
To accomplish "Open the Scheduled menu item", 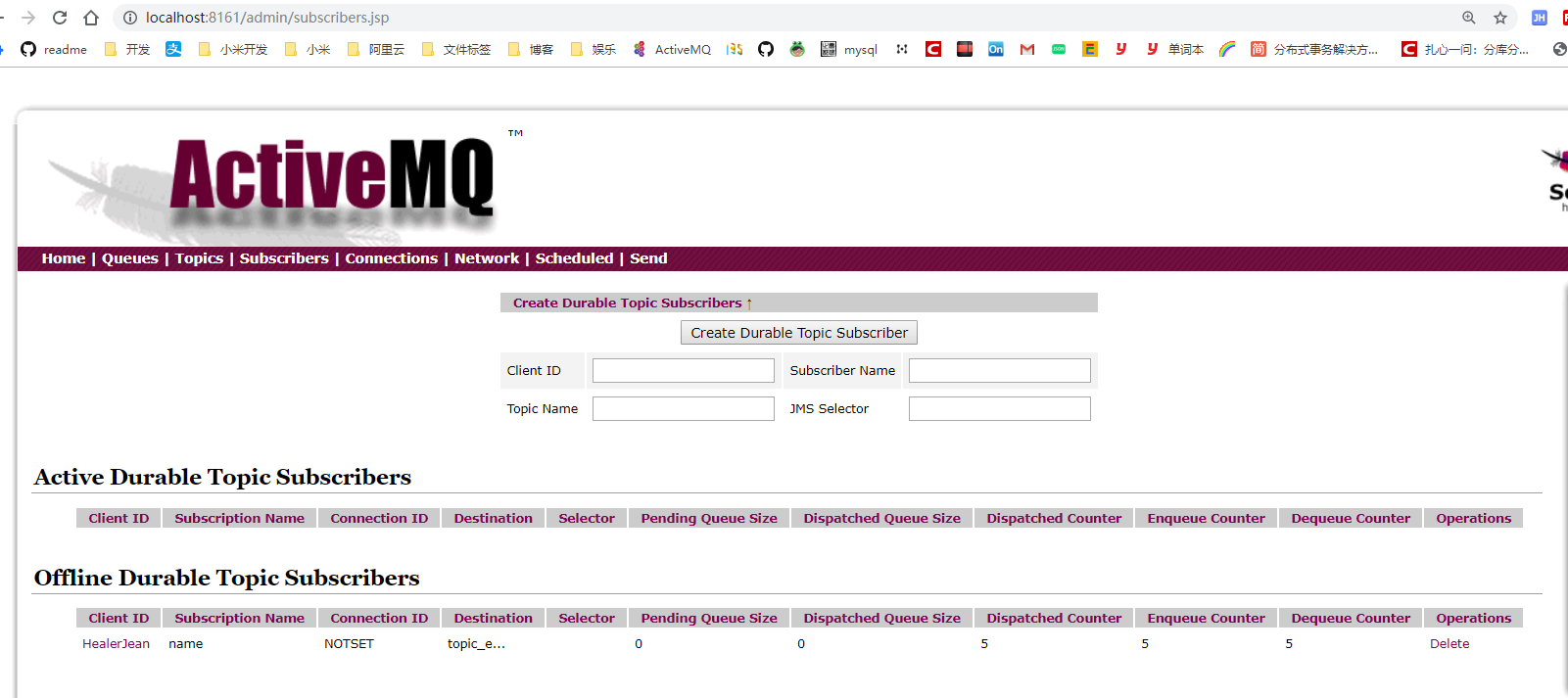I will 575,258.
